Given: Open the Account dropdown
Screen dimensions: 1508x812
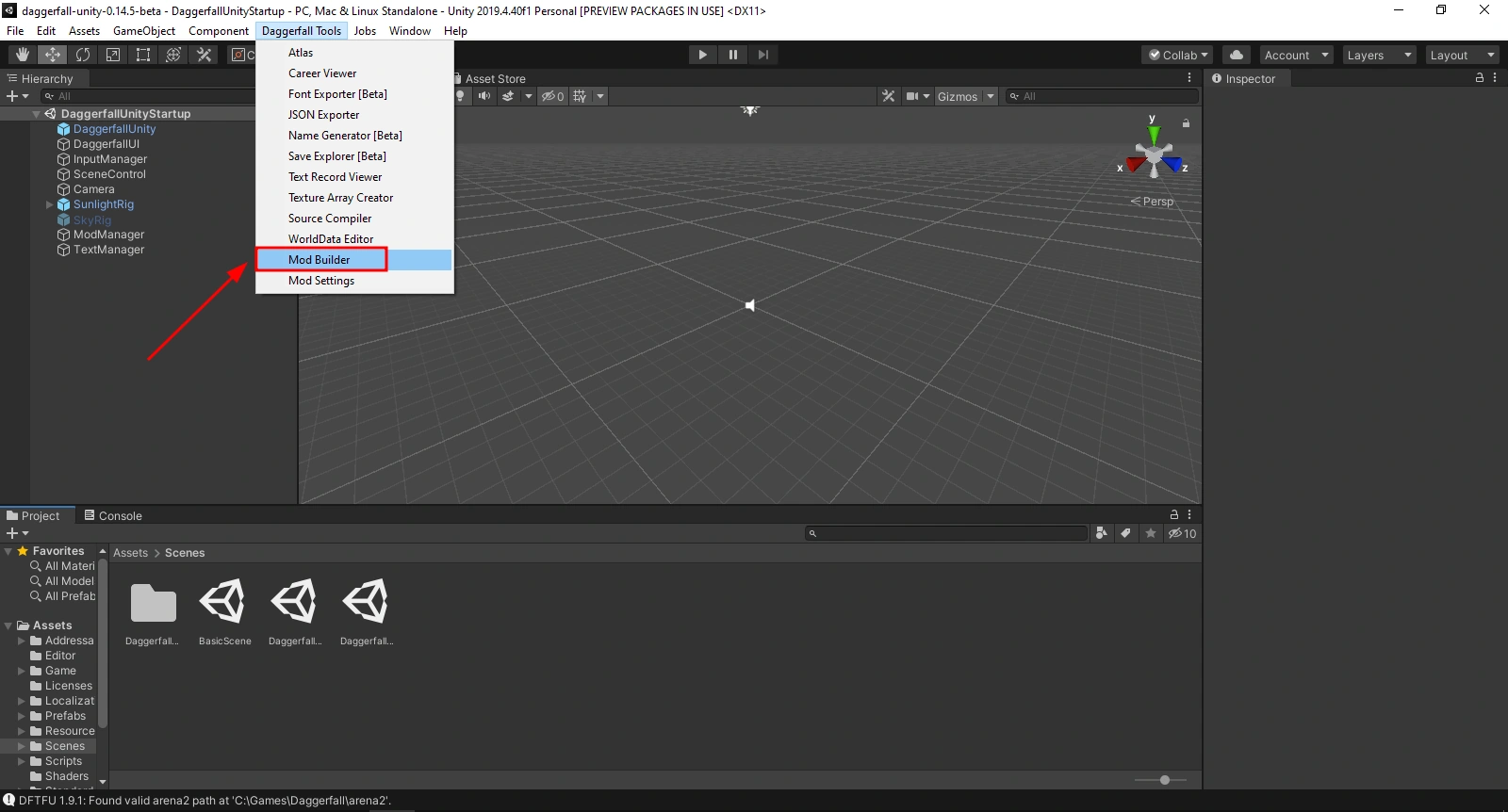Looking at the screenshot, I should point(1296,55).
